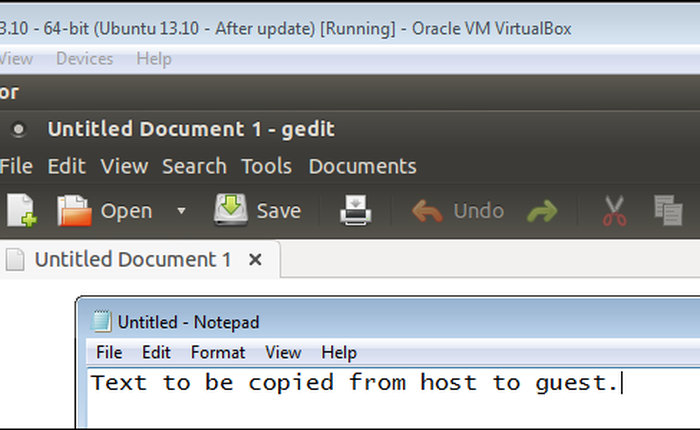
Task: Open the gedit Edit menu
Action: 67,166
